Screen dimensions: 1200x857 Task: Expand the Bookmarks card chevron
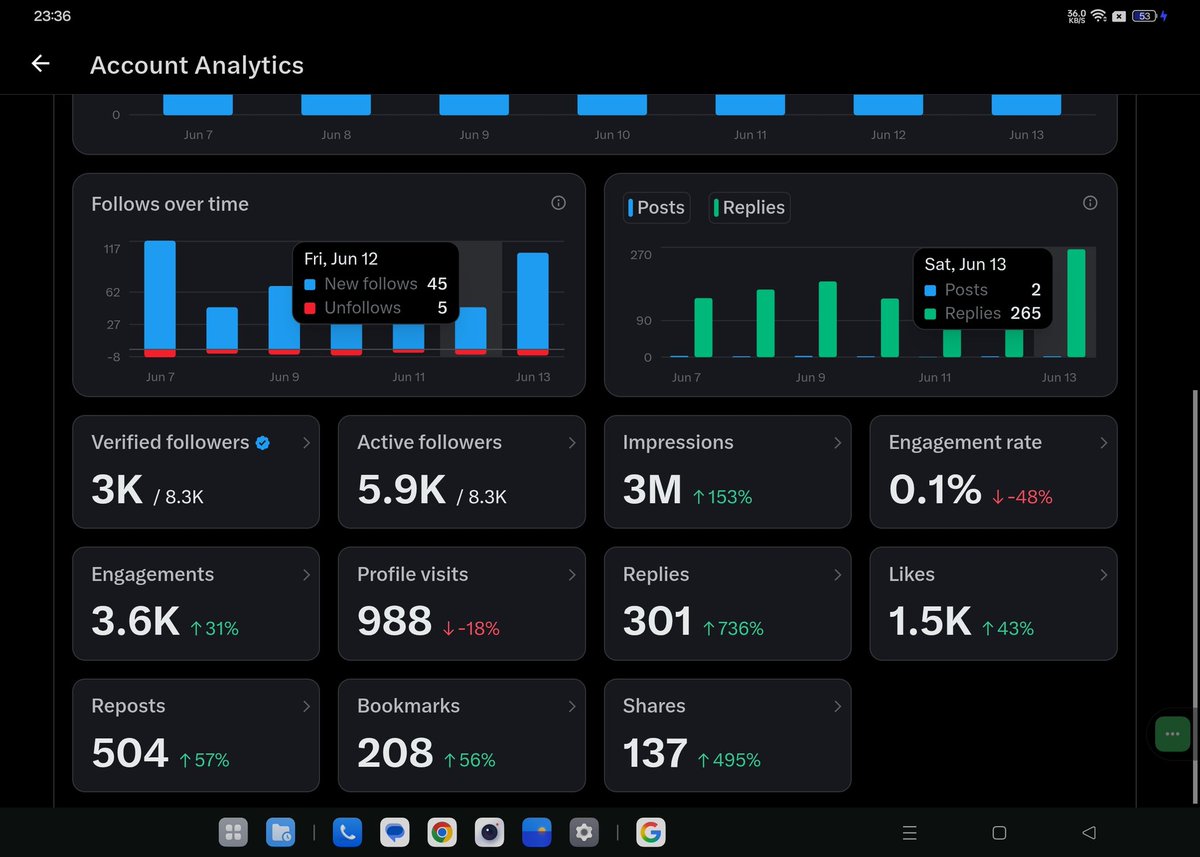pyautogui.click(x=572, y=707)
